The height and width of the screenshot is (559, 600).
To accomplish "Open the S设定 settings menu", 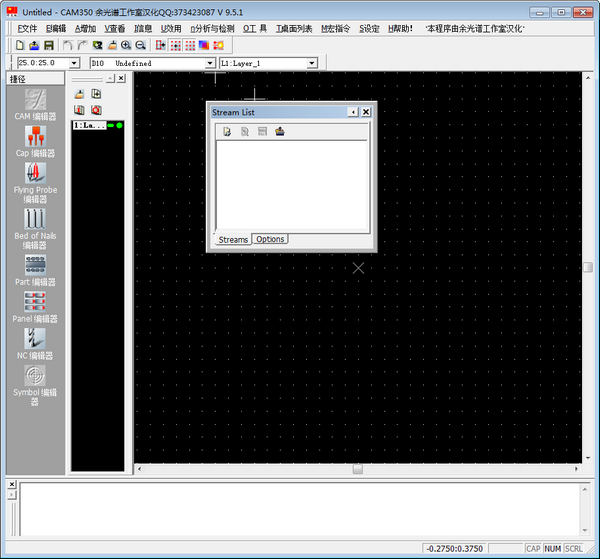I will click(x=369, y=28).
